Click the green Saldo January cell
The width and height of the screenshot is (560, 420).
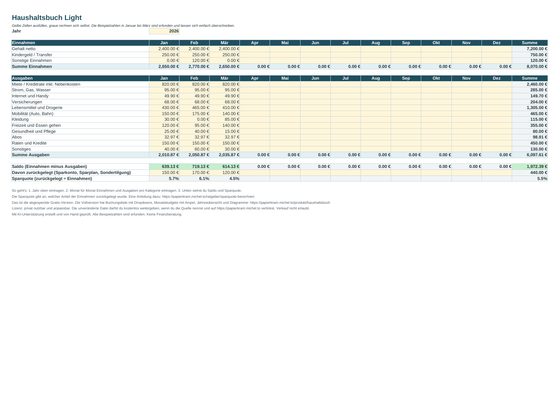click(164, 166)
